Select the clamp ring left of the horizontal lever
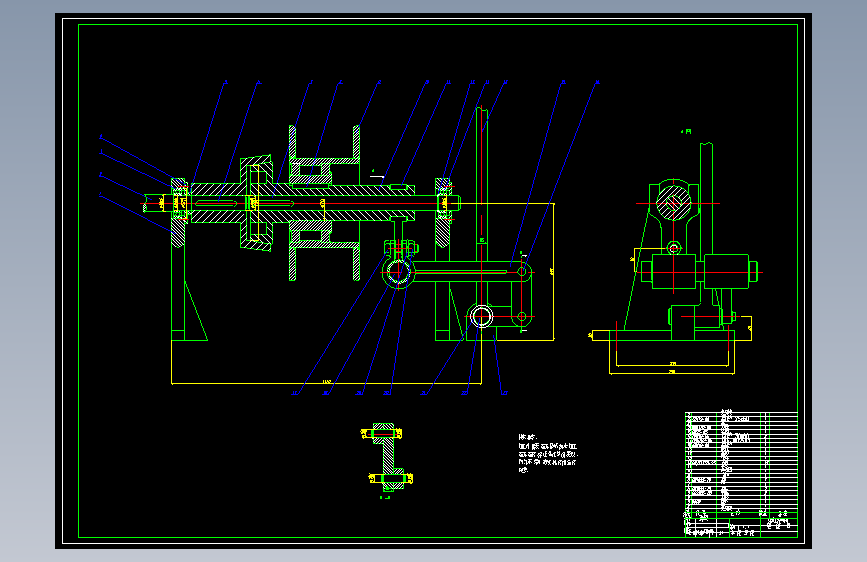The height and width of the screenshot is (562, 867). [x=398, y=271]
